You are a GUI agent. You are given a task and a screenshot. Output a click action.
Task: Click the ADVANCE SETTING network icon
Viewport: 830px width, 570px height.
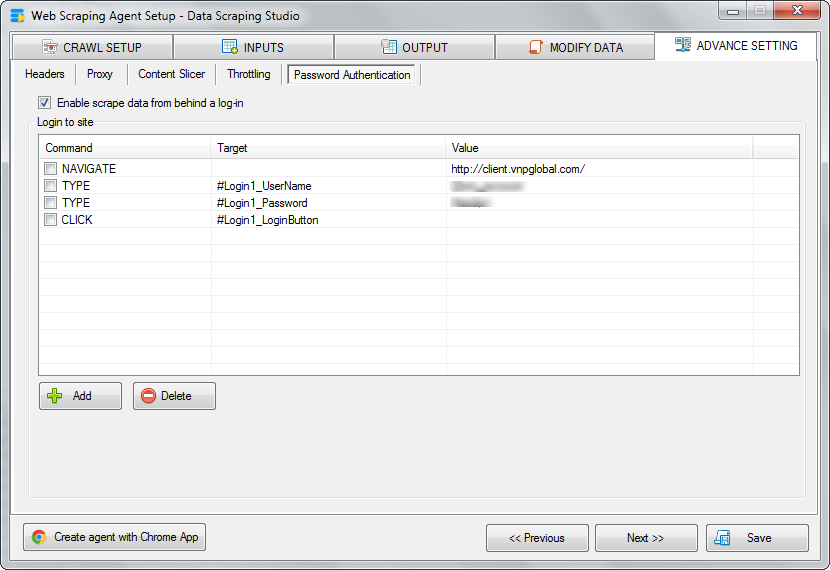click(x=683, y=44)
